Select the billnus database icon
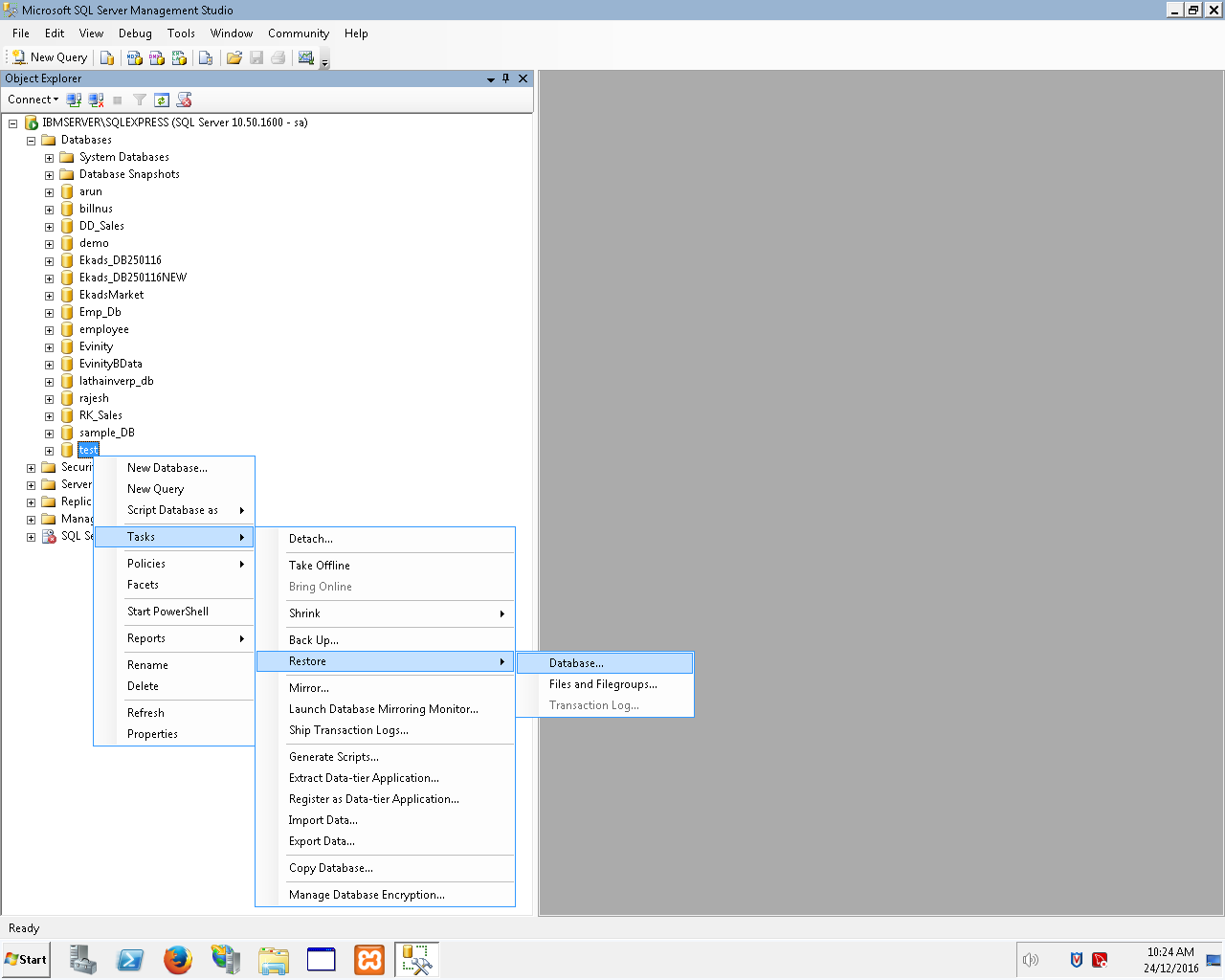The width and height of the screenshot is (1225, 980). click(x=67, y=209)
